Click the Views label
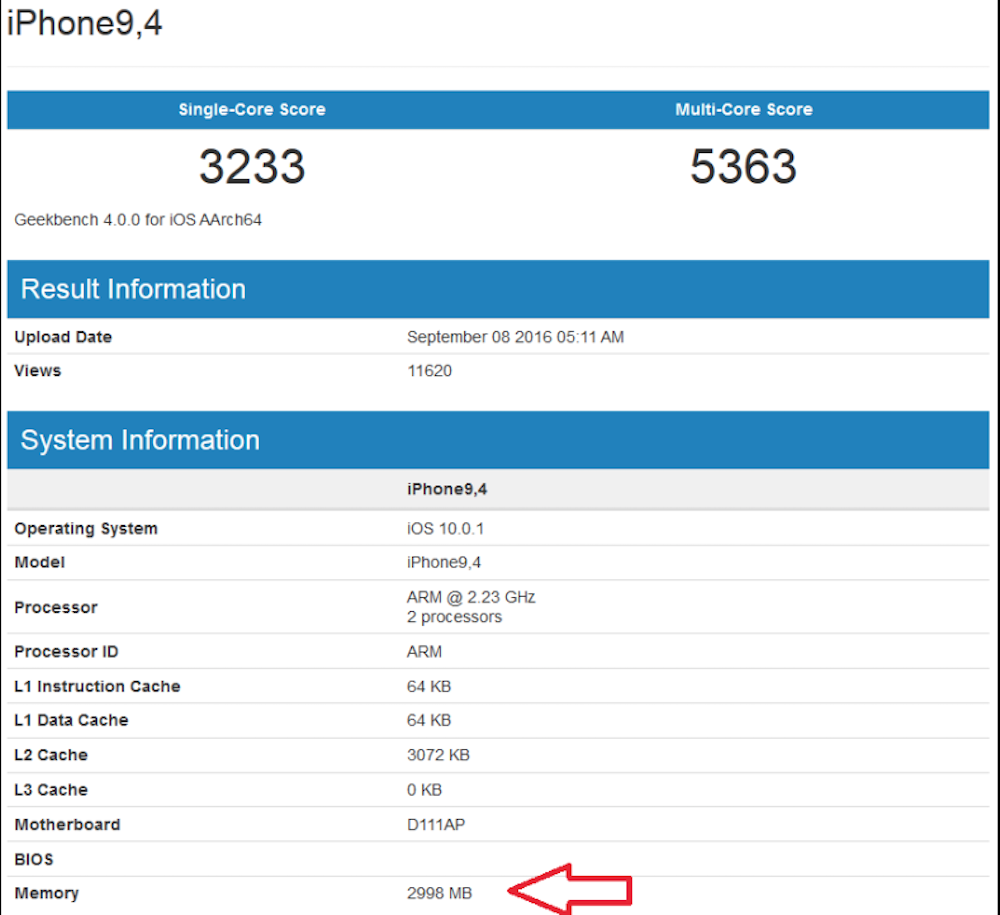1000x915 pixels. tap(38, 370)
